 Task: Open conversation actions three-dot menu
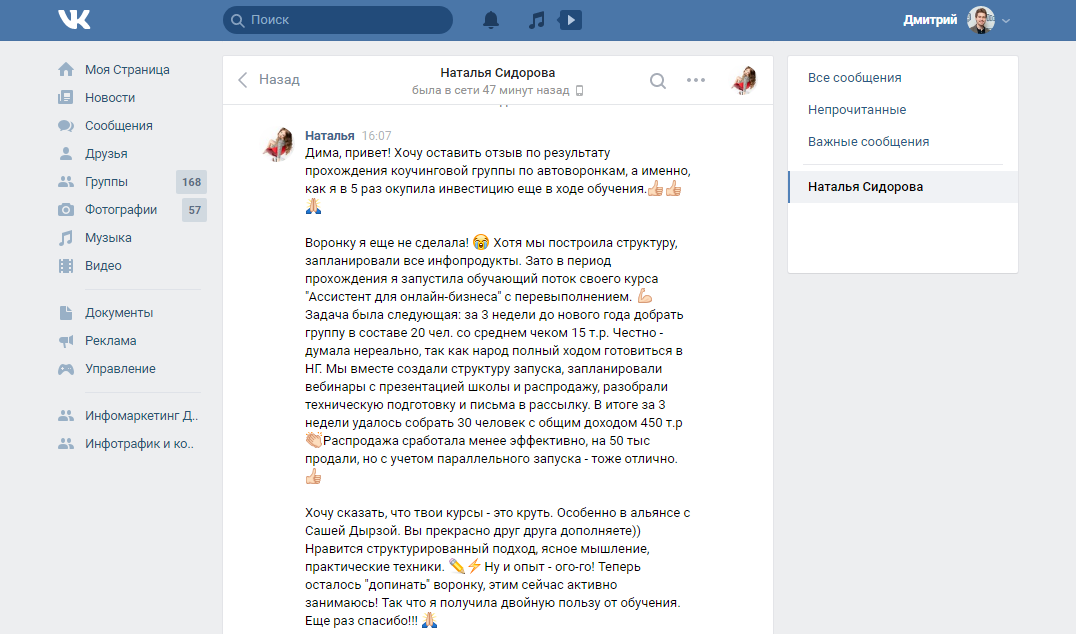(x=696, y=80)
